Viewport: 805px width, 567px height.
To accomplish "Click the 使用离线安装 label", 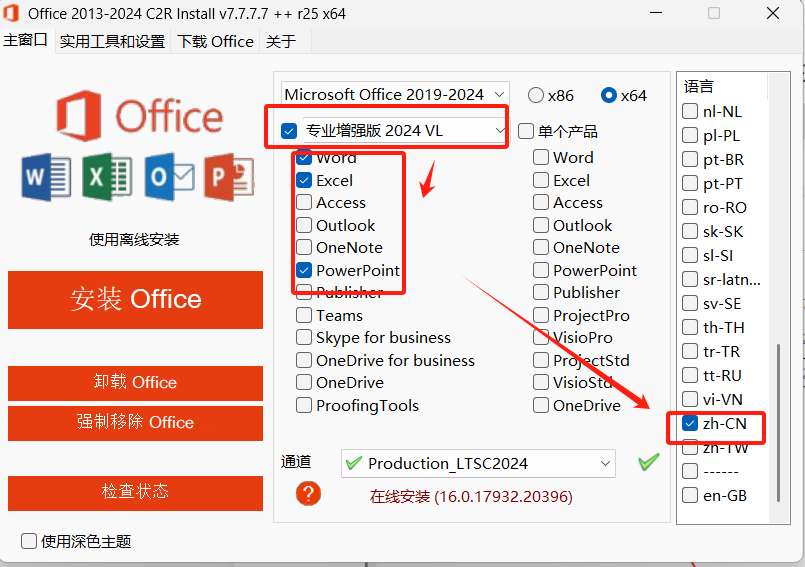I will 134,239.
